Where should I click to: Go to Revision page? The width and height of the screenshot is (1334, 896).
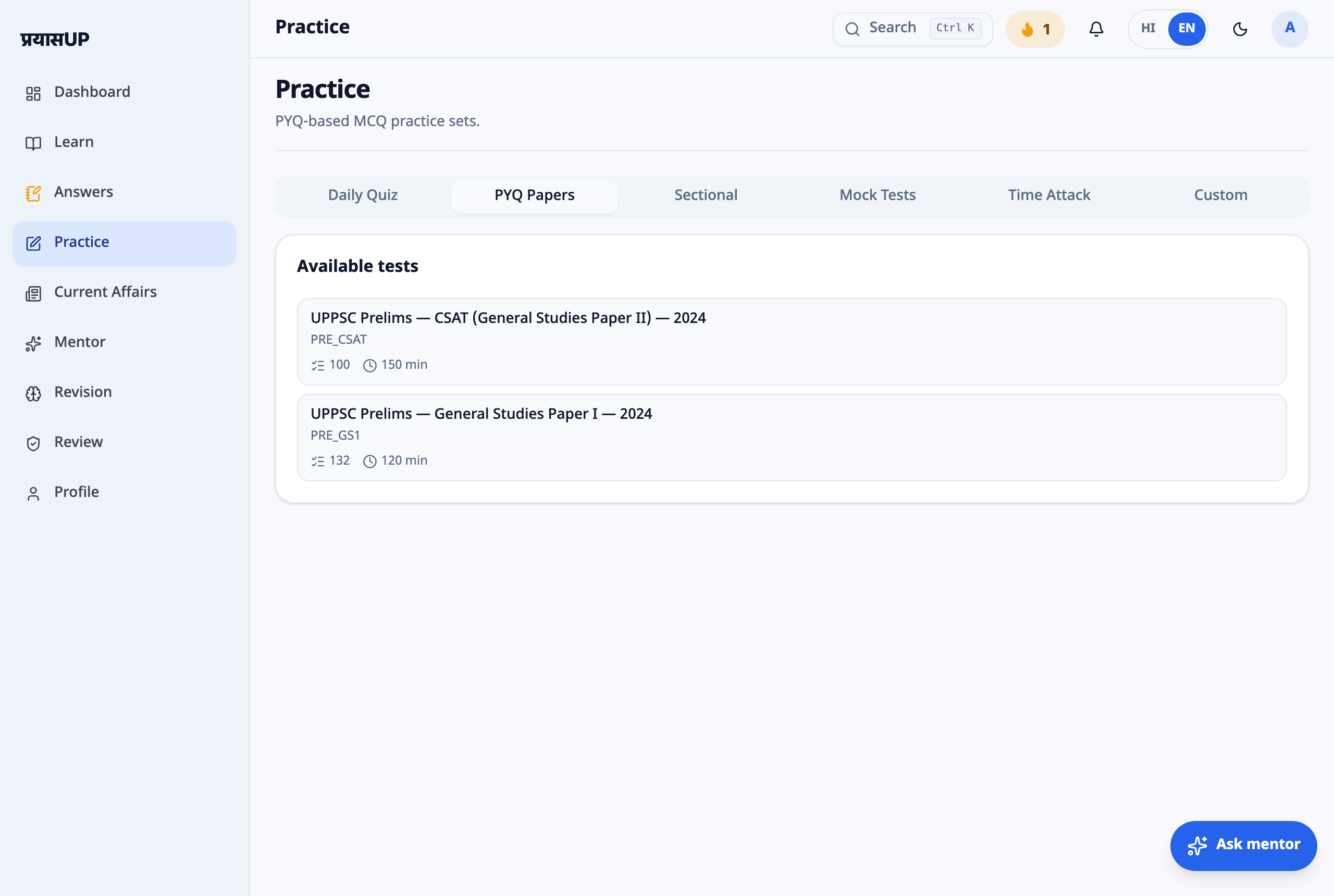pyautogui.click(x=125, y=393)
